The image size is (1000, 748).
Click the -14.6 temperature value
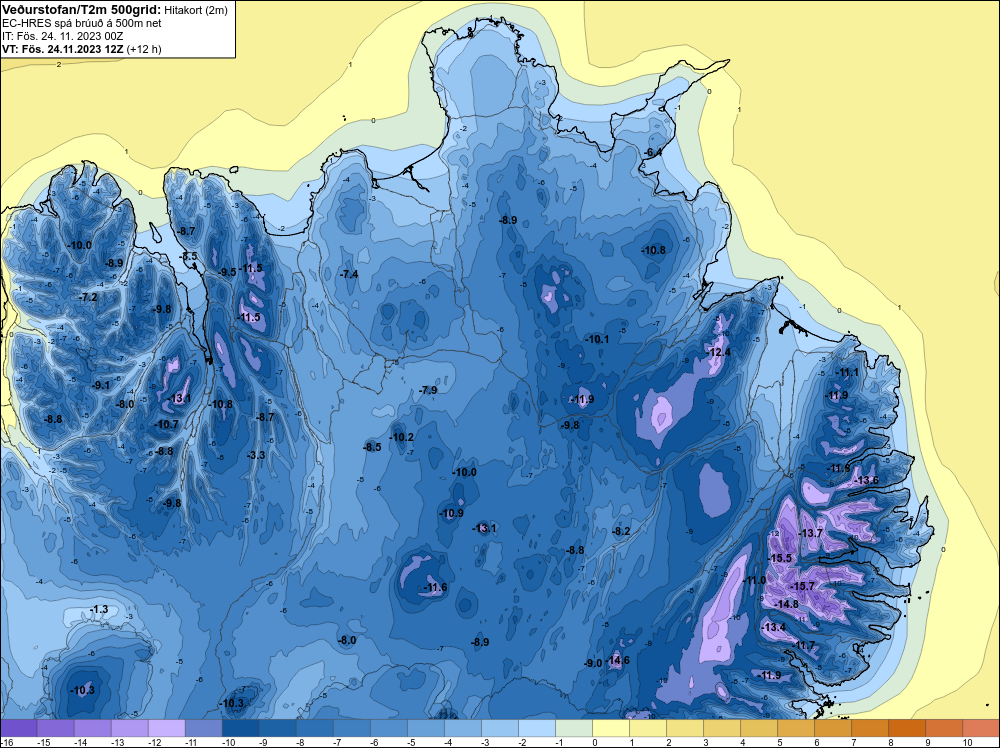[617, 660]
